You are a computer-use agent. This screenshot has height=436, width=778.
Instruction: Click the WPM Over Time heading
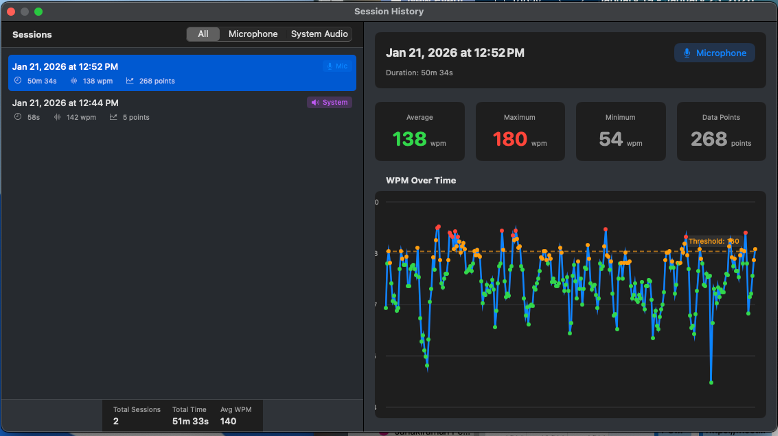pos(421,181)
